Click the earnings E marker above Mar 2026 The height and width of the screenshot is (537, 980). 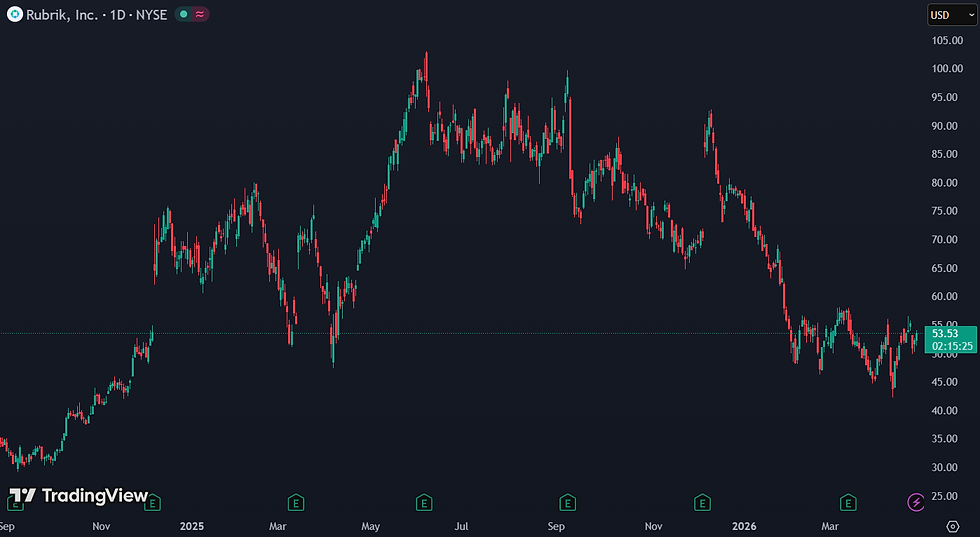(848, 502)
